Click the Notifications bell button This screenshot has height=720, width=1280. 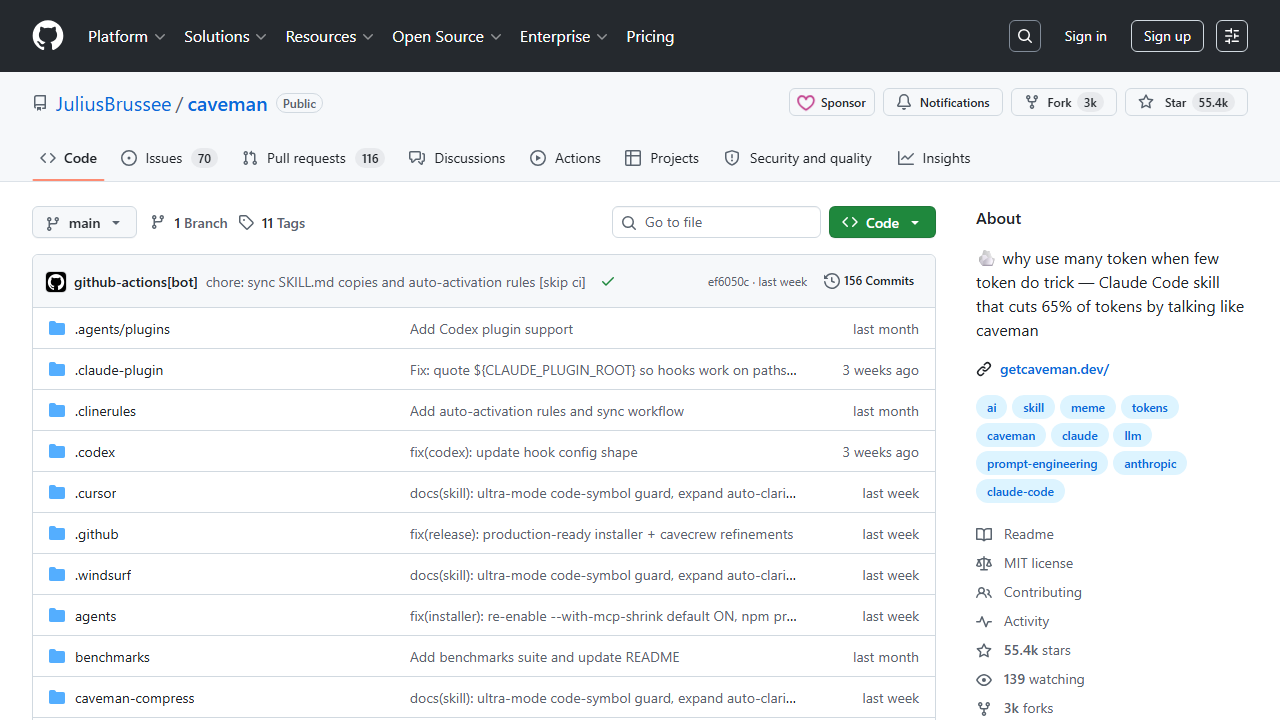(943, 103)
